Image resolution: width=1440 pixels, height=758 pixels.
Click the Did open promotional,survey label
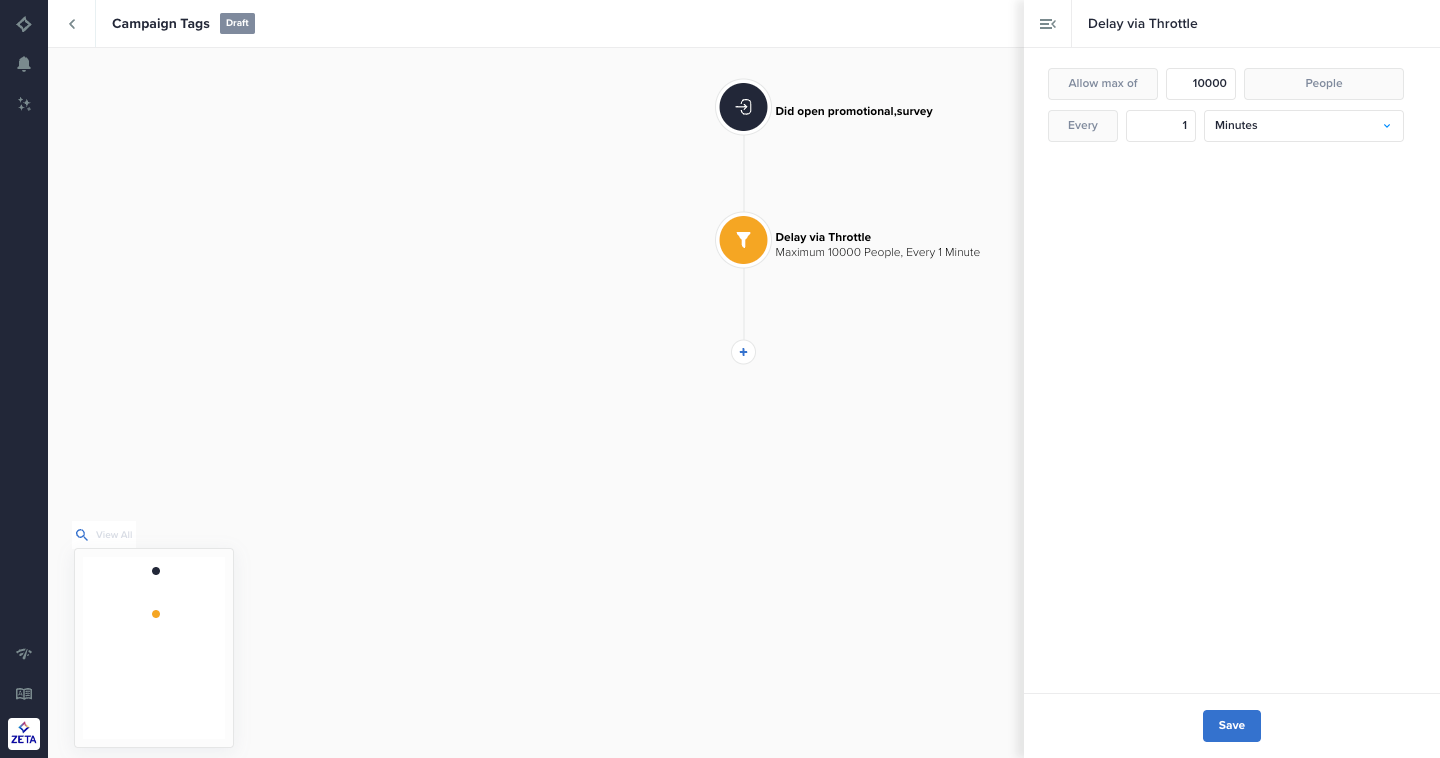tap(853, 111)
